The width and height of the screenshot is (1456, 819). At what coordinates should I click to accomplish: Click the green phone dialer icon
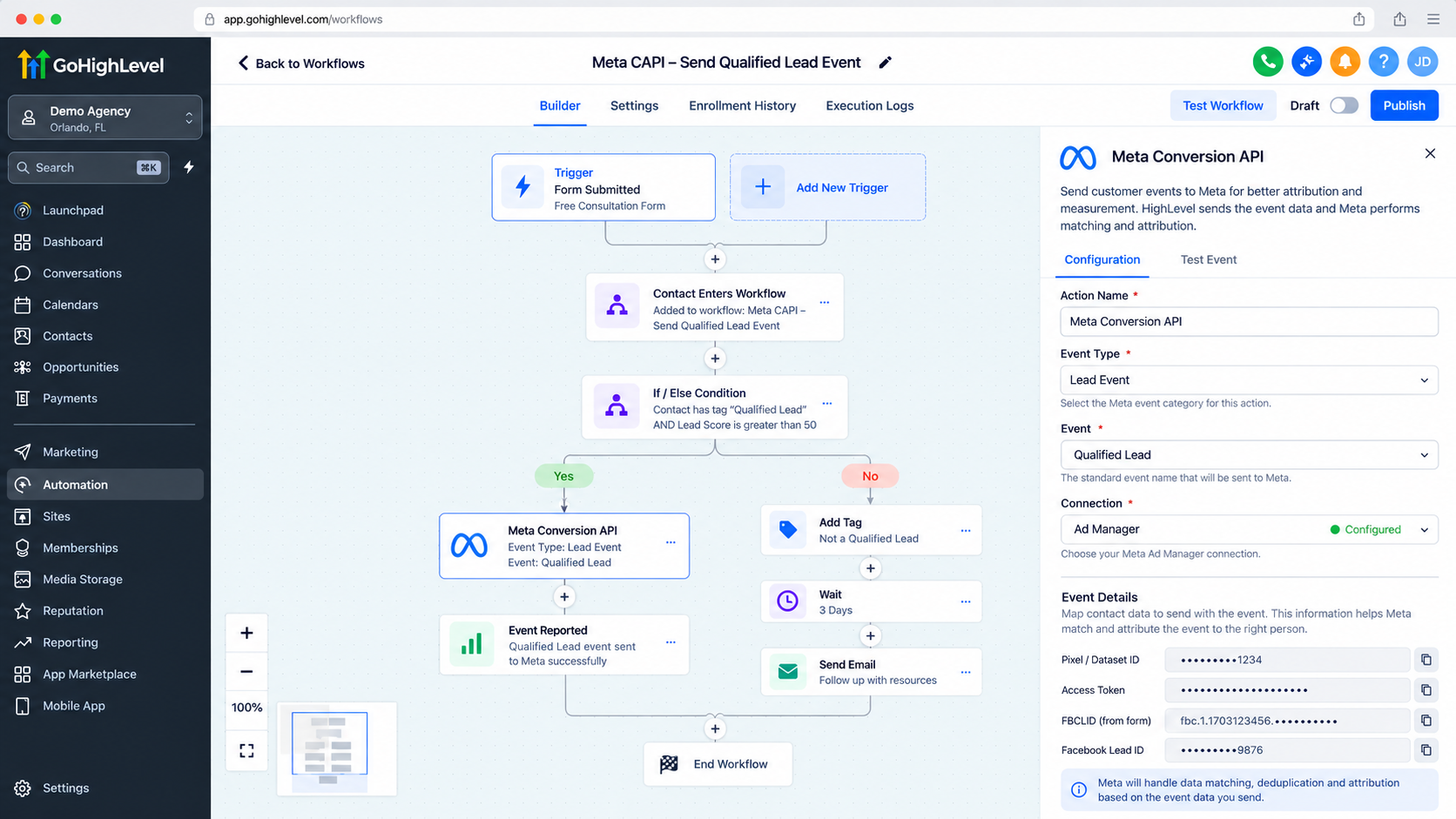pyautogui.click(x=1268, y=62)
